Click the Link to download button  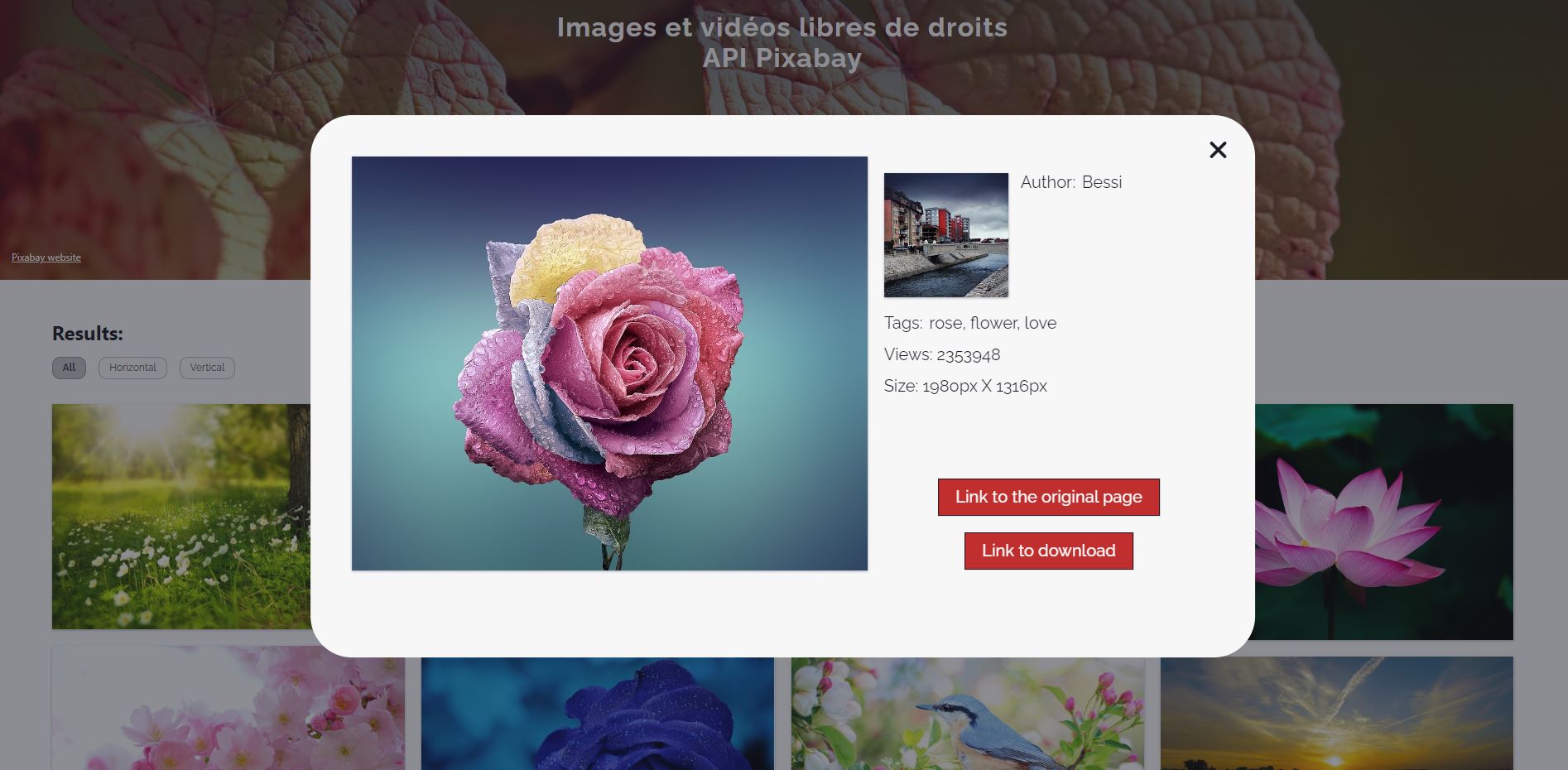click(1048, 551)
